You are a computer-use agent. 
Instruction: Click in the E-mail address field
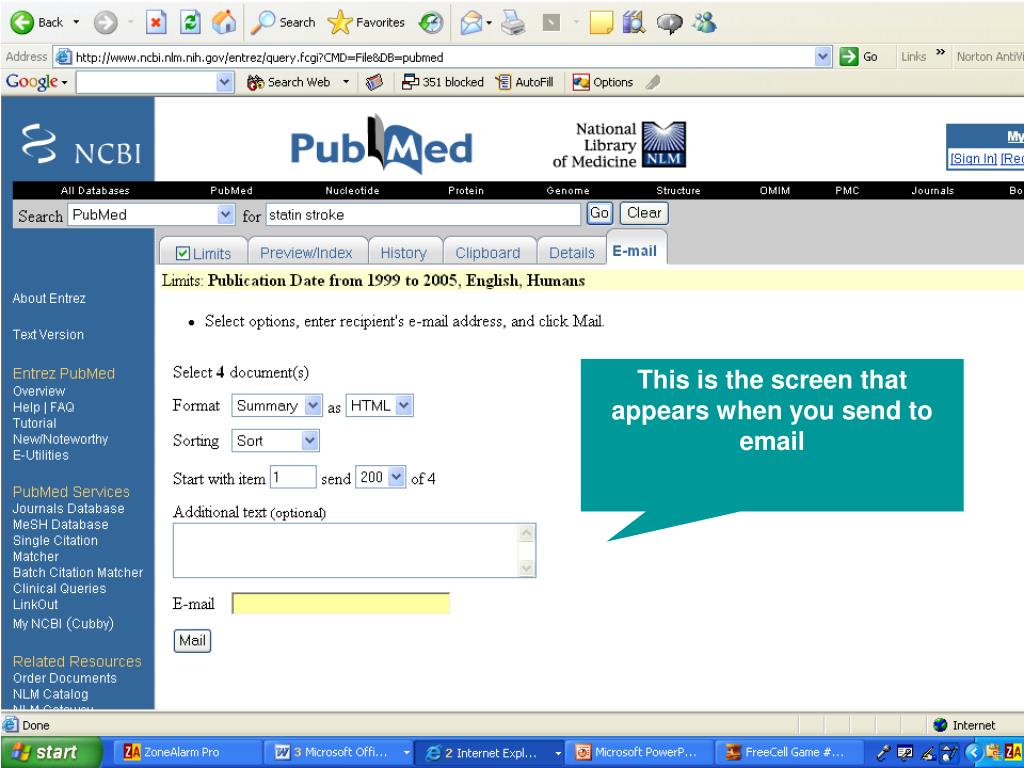click(341, 603)
